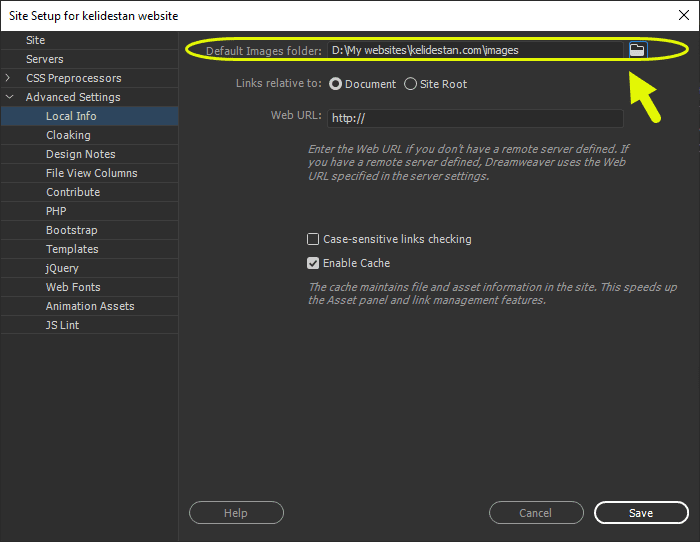Viewport: 700px width, 542px height.
Task: Close the Site Setup dialog
Action: 683,15
